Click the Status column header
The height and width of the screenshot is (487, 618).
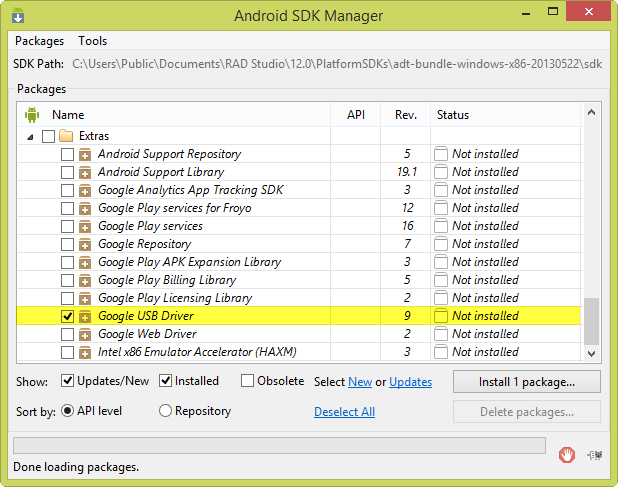point(453,115)
